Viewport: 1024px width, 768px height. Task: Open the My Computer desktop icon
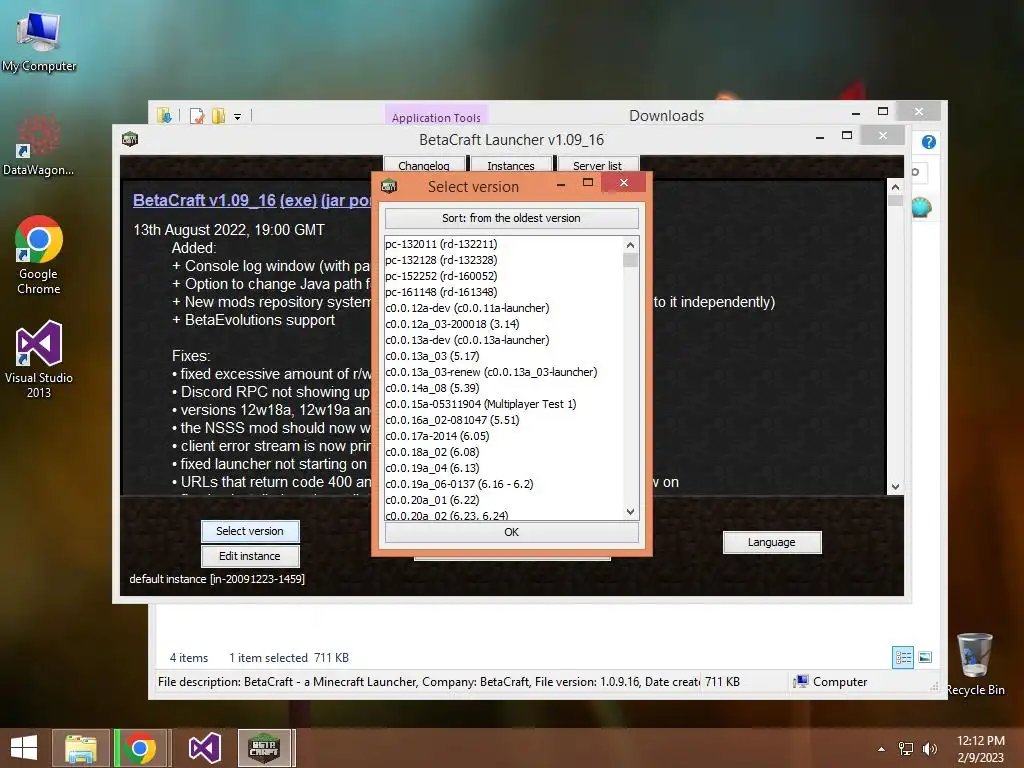[x=39, y=40]
